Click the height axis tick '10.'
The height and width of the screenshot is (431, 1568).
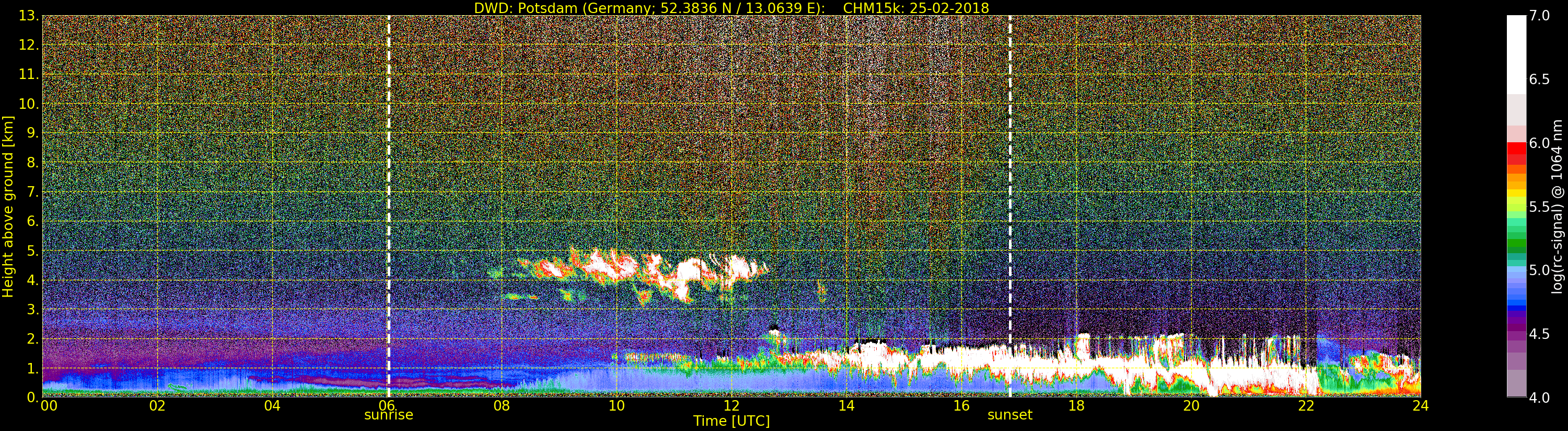pos(28,104)
